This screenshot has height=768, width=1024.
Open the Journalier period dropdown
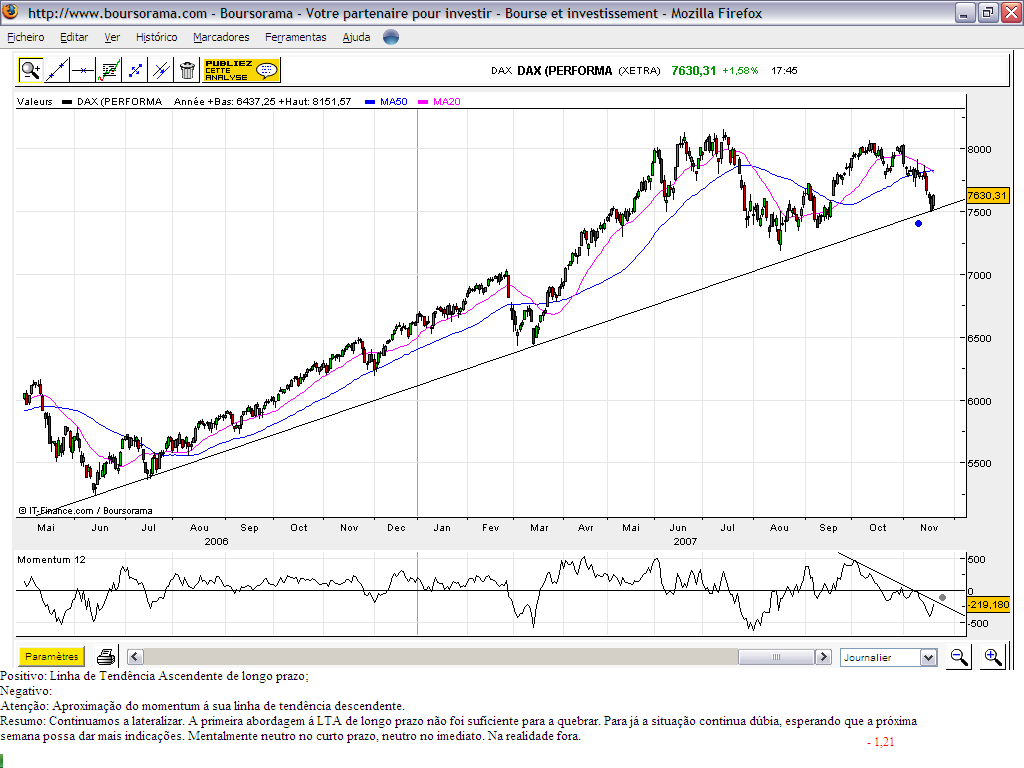889,658
